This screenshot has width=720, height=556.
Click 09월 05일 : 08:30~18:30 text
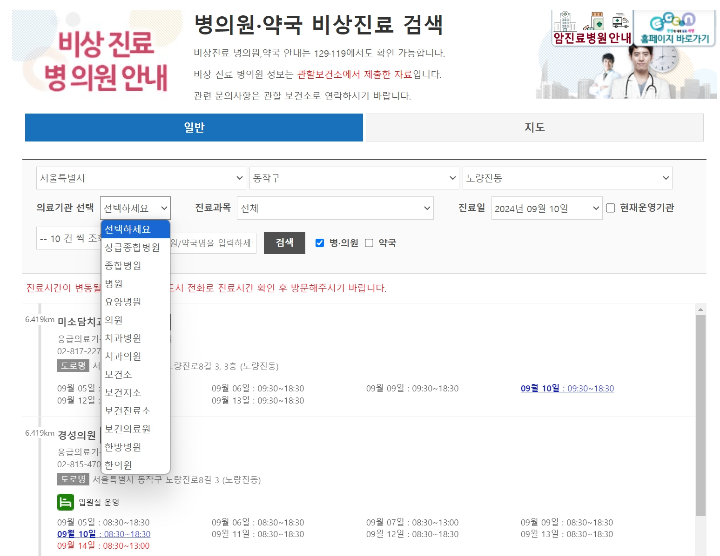[103, 522]
